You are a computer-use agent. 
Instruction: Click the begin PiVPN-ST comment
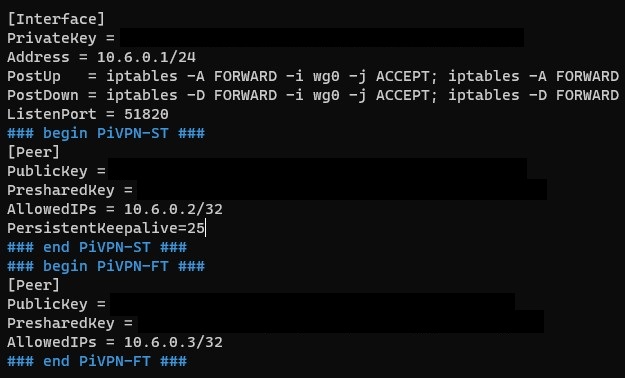point(106,133)
